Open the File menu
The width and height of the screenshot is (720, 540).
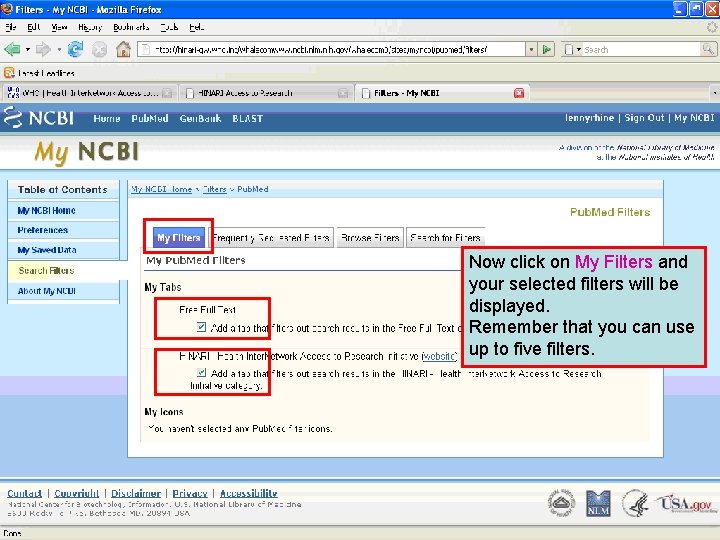point(11,27)
